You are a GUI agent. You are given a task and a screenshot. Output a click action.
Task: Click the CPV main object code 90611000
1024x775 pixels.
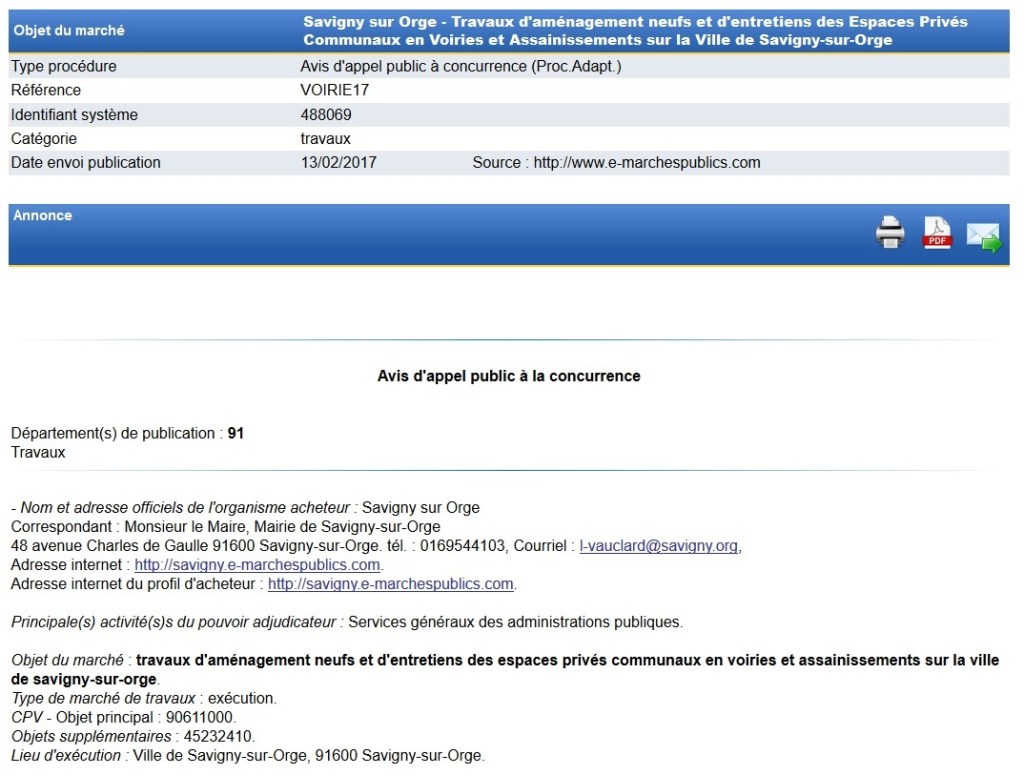point(206,718)
